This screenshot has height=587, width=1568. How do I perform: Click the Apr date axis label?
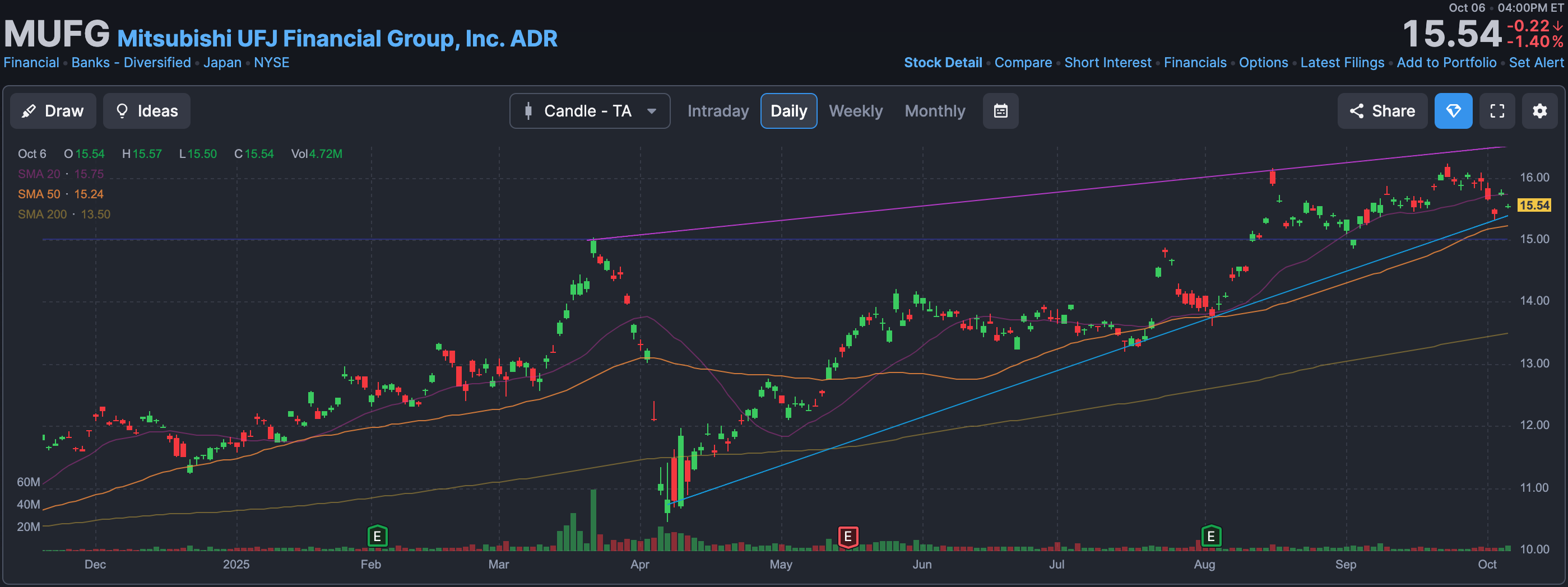640,565
